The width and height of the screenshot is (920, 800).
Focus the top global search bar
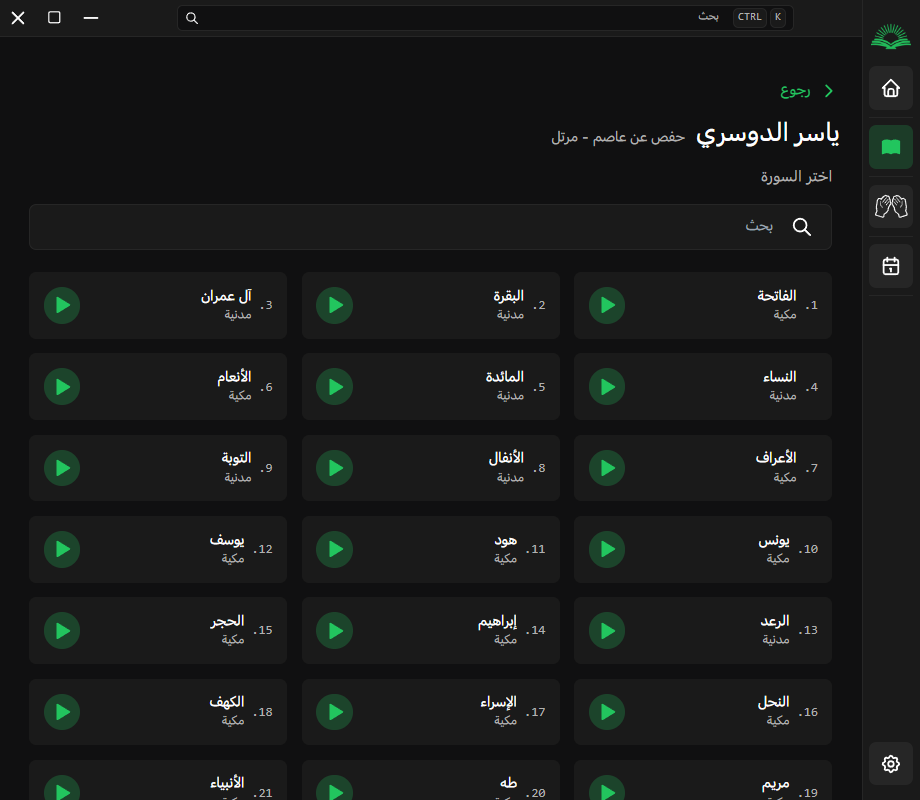(485, 18)
